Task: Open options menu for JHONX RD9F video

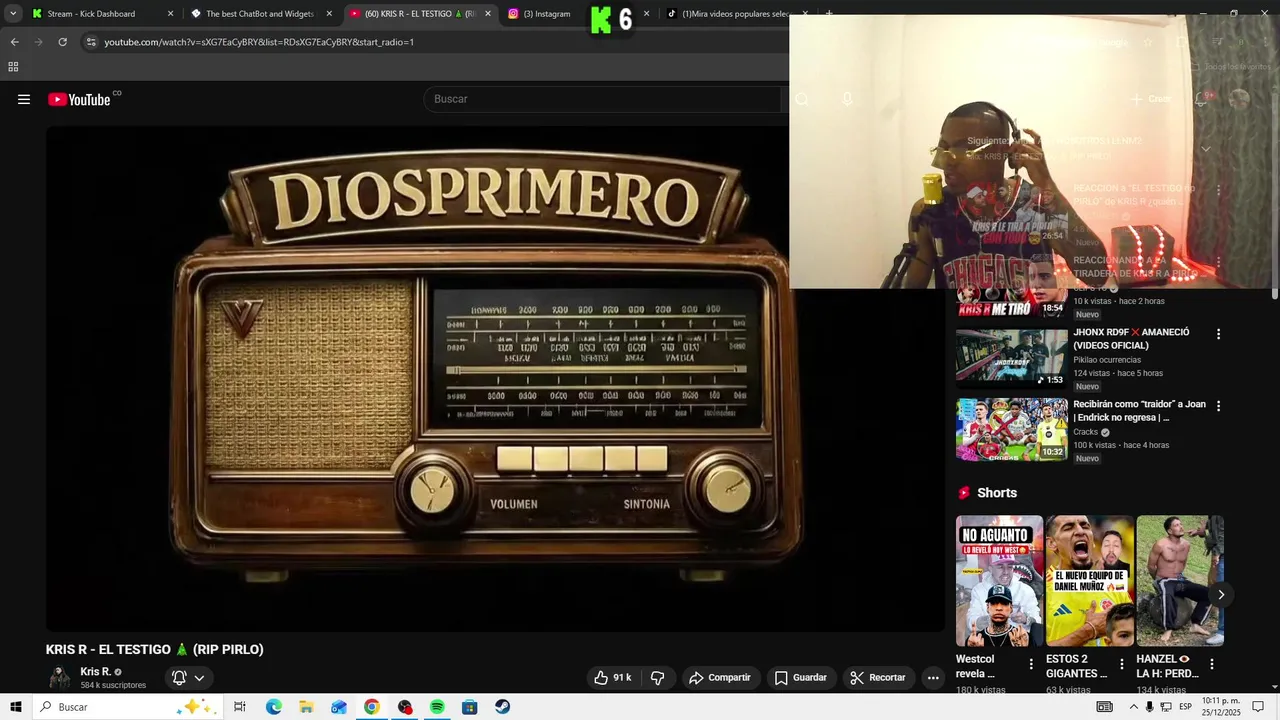Action: coord(1218,334)
